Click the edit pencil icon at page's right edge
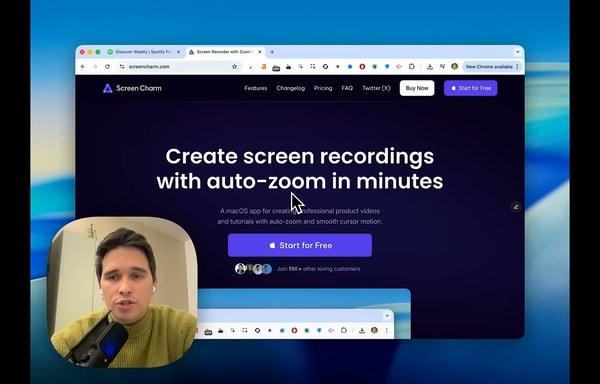The width and height of the screenshot is (600, 384). tap(516, 207)
